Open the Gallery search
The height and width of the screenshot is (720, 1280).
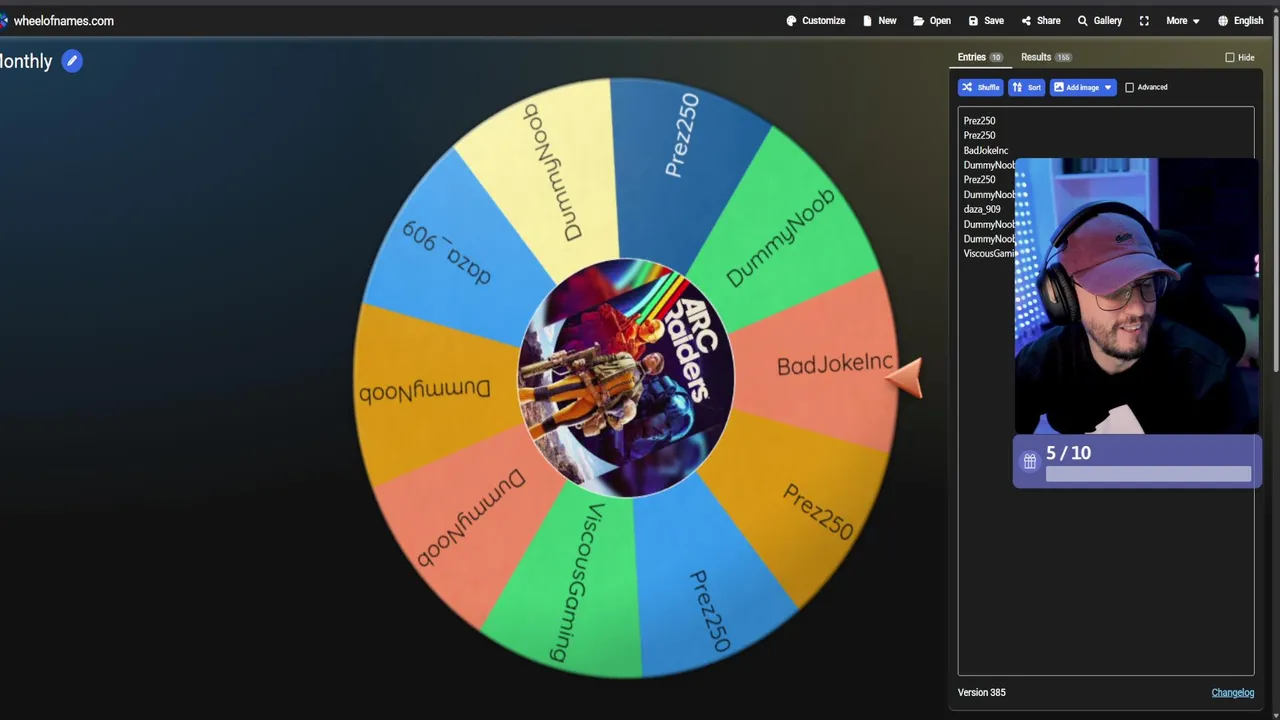tap(1099, 20)
